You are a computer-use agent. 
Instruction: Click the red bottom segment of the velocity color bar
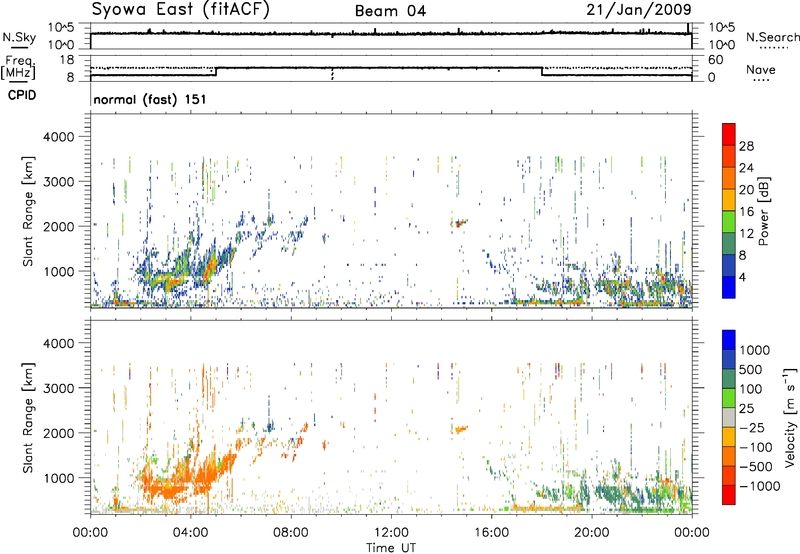(729, 495)
